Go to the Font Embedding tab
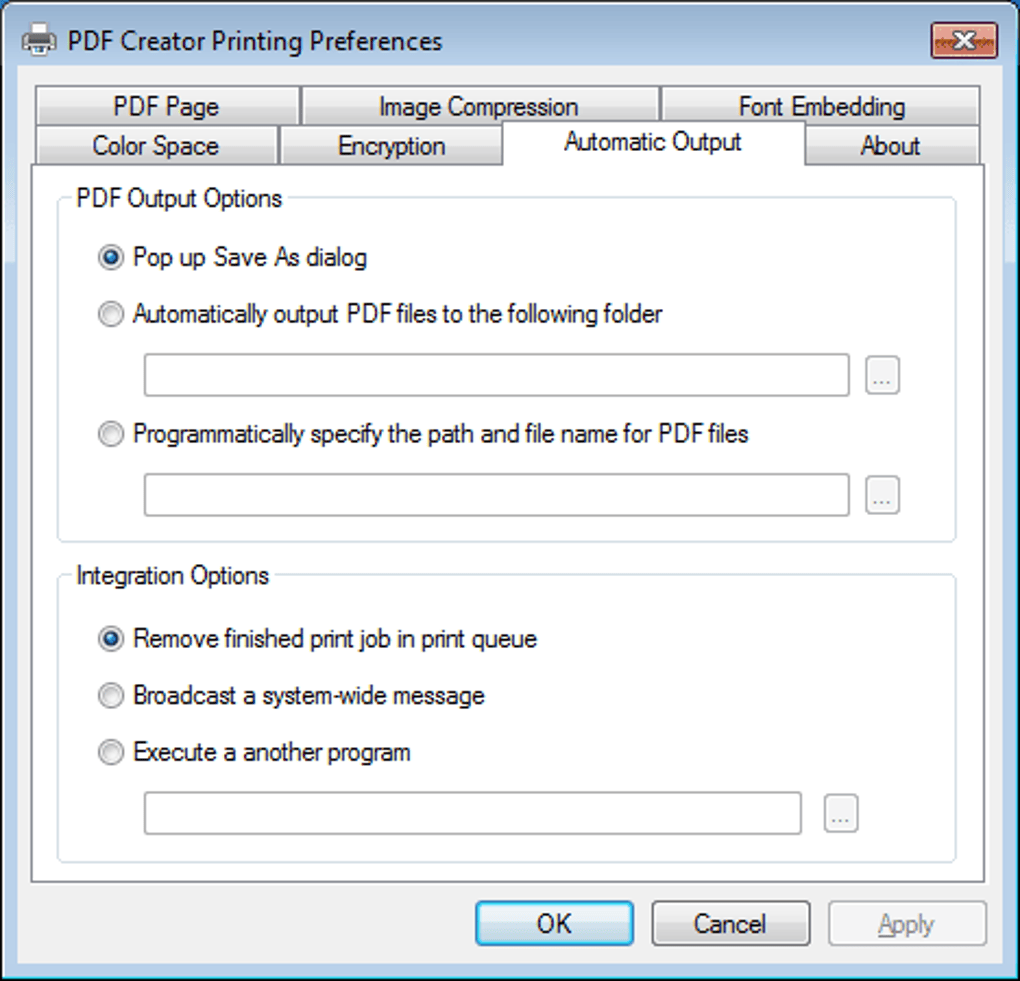 pyautogui.click(x=821, y=106)
